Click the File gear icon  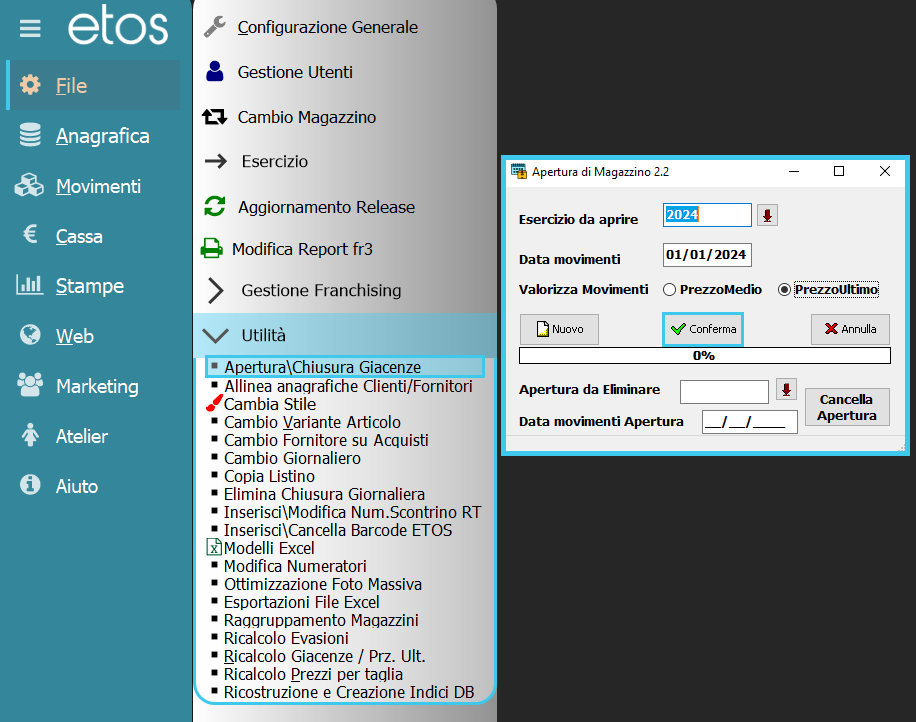(x=30, y=85)
